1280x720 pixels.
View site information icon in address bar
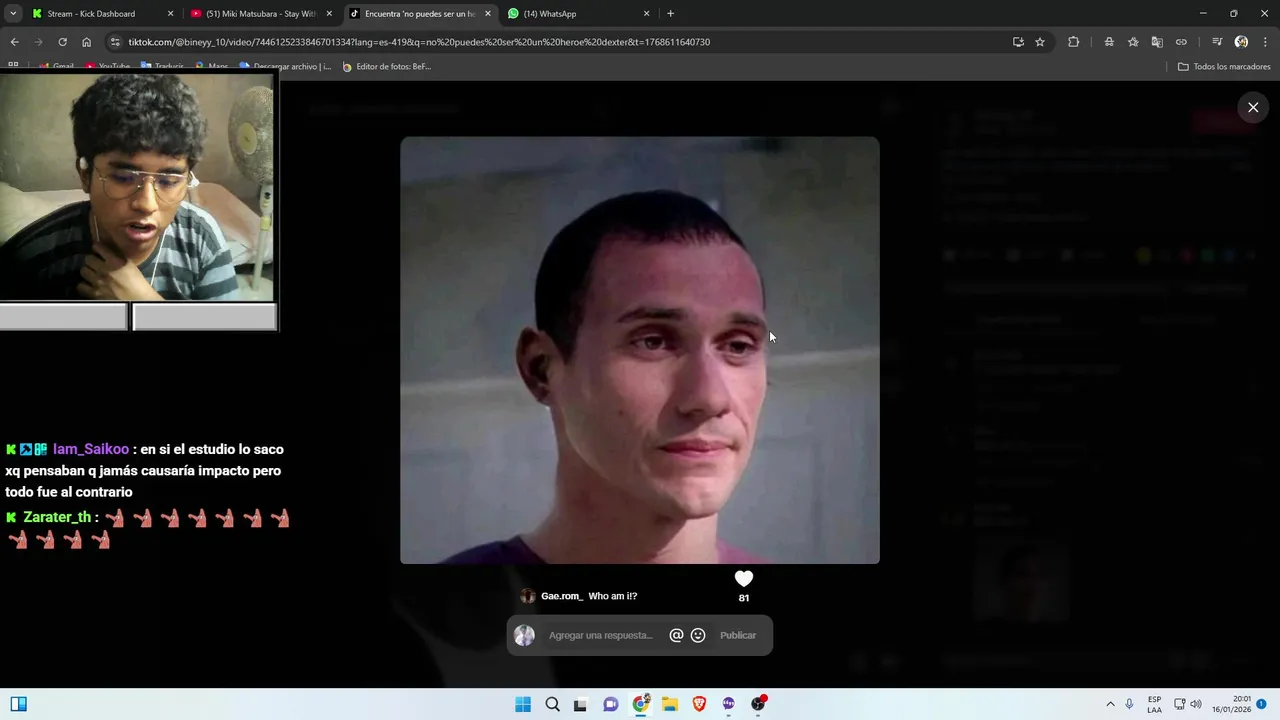(x=115, y=42)
